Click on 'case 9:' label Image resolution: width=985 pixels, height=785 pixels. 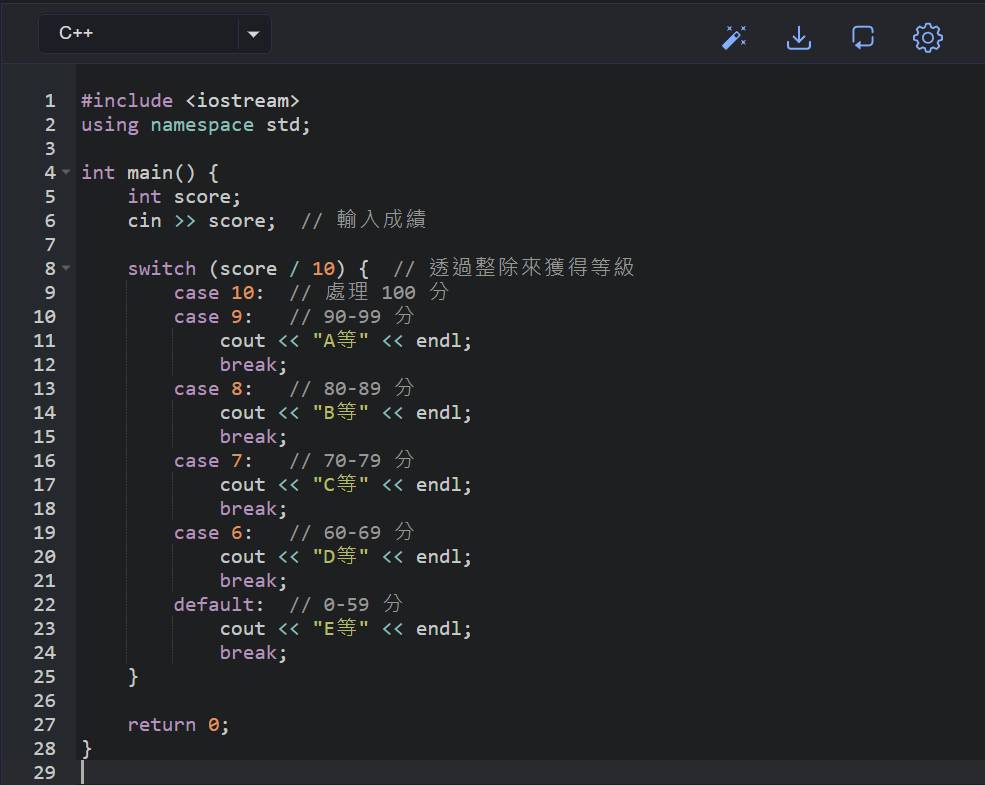(214, 317)
